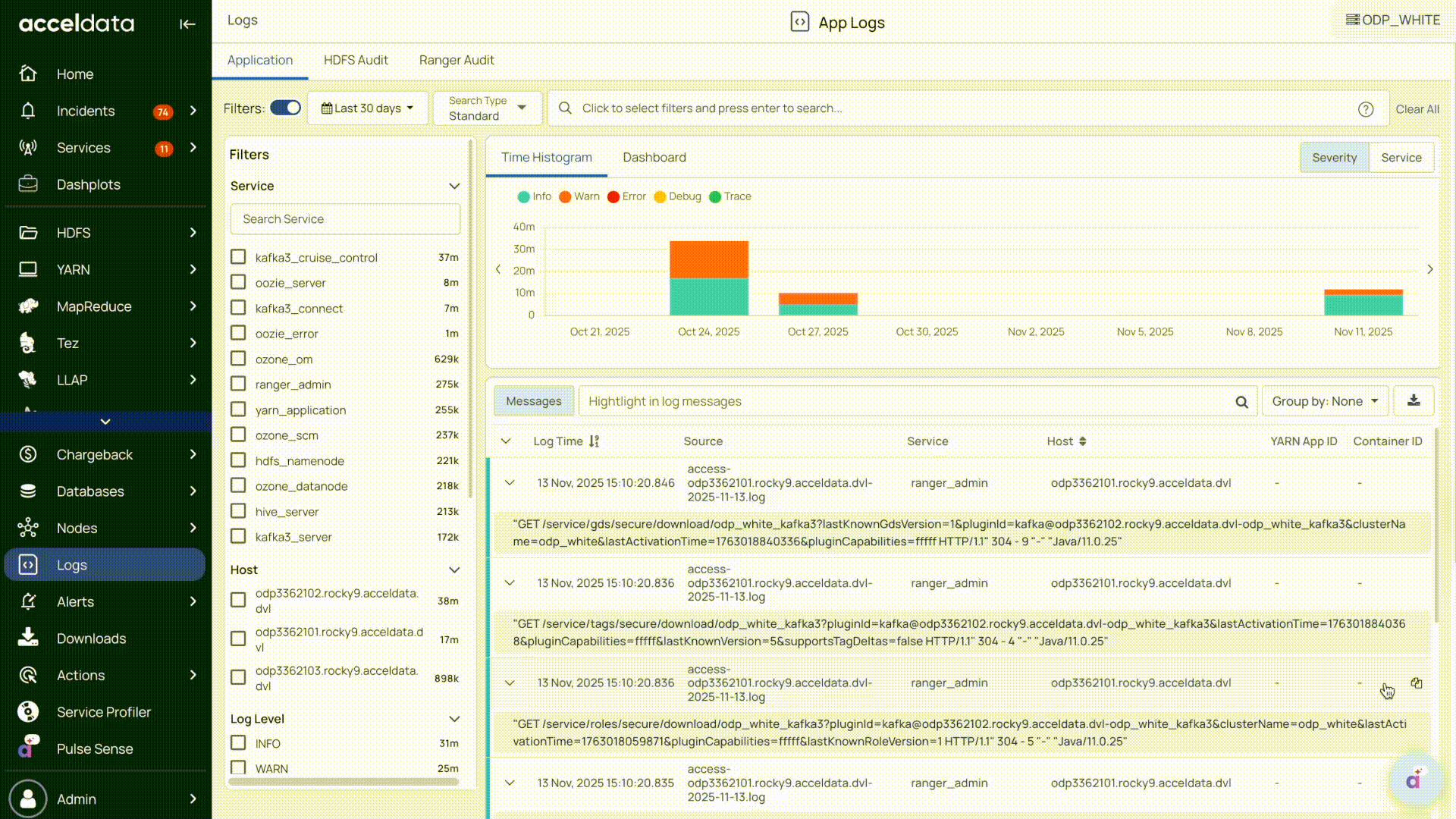Open the Service Profiler sidebar icon
The image size is (1456, 819).
[28, 711]
